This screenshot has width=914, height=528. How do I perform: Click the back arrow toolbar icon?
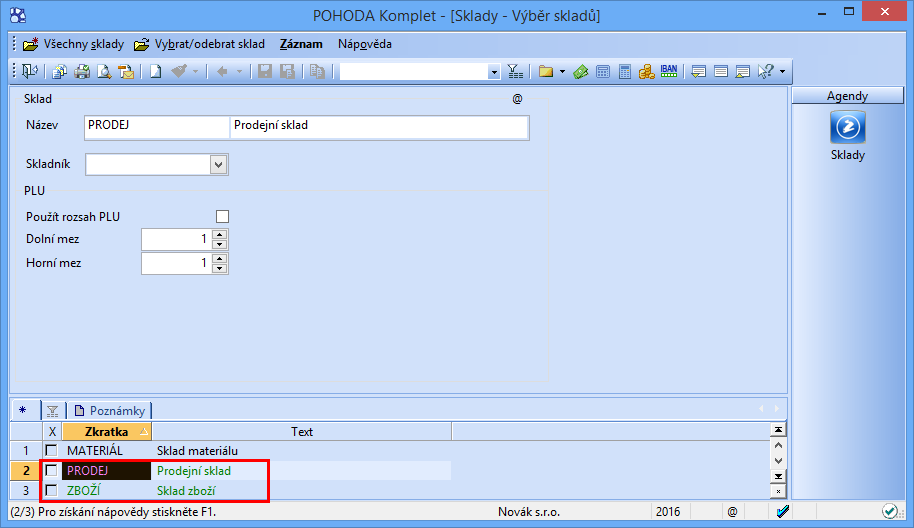[222, 72]
